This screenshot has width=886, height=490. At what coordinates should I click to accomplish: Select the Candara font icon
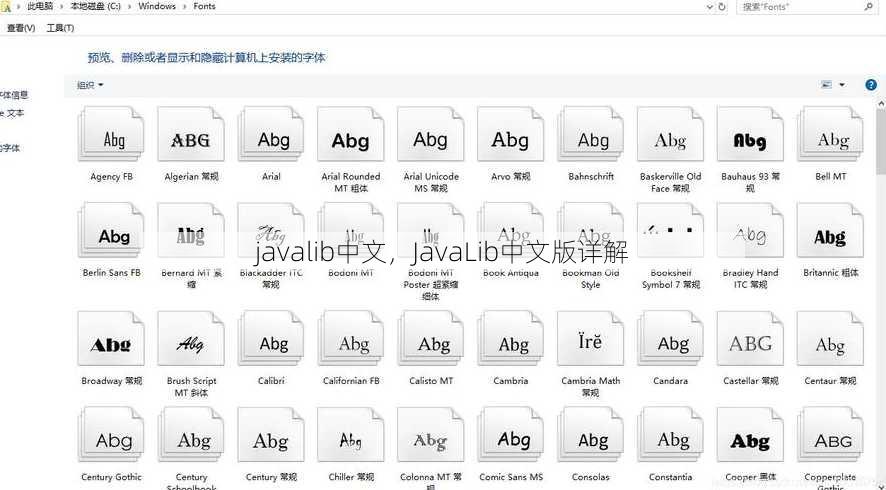click(671, 339)
